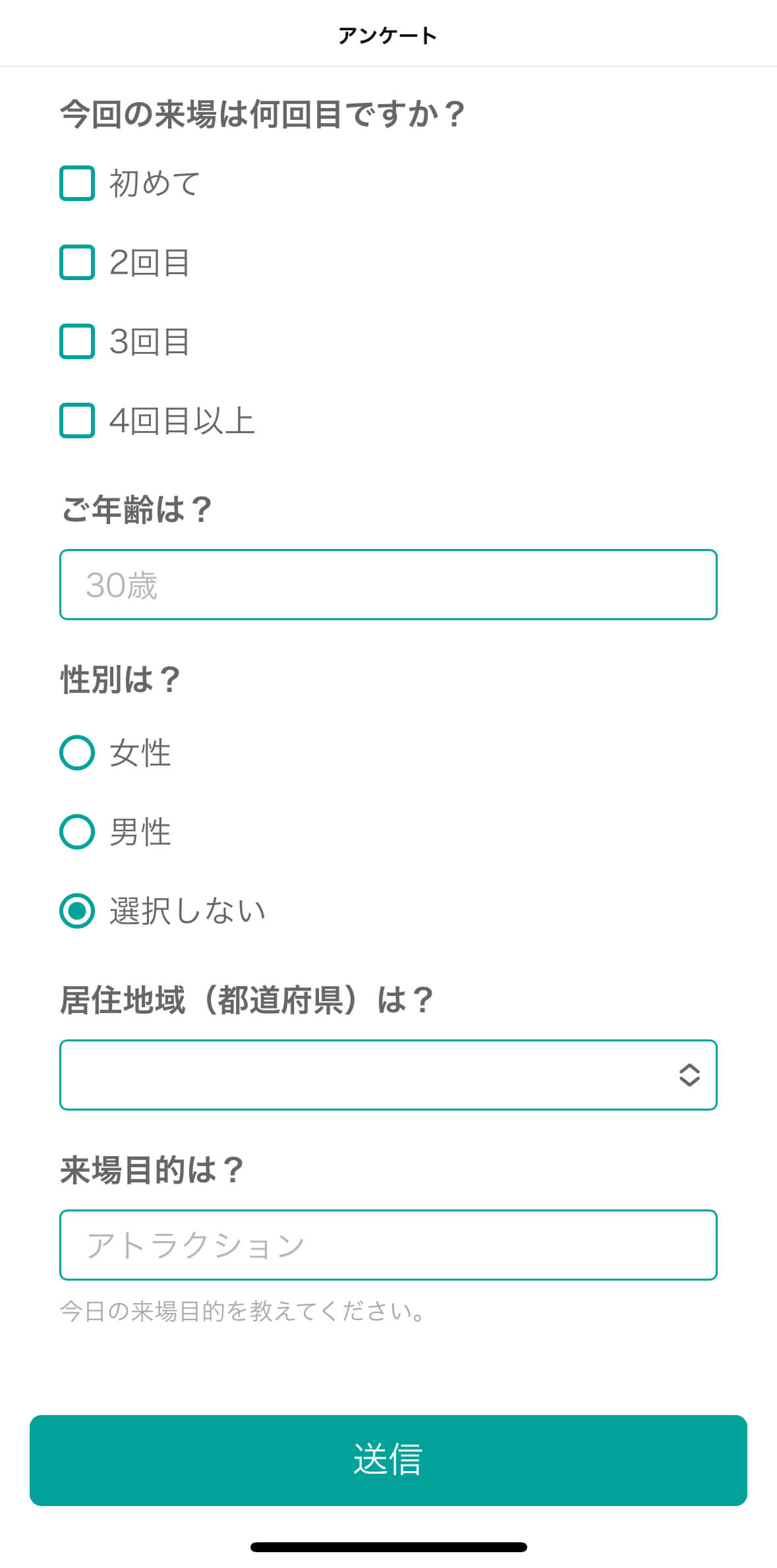Image resolution: width=777 pixels, height=1568 pixels.
Task: Focus the age field showing 30歳
Action: click(388, 585)
